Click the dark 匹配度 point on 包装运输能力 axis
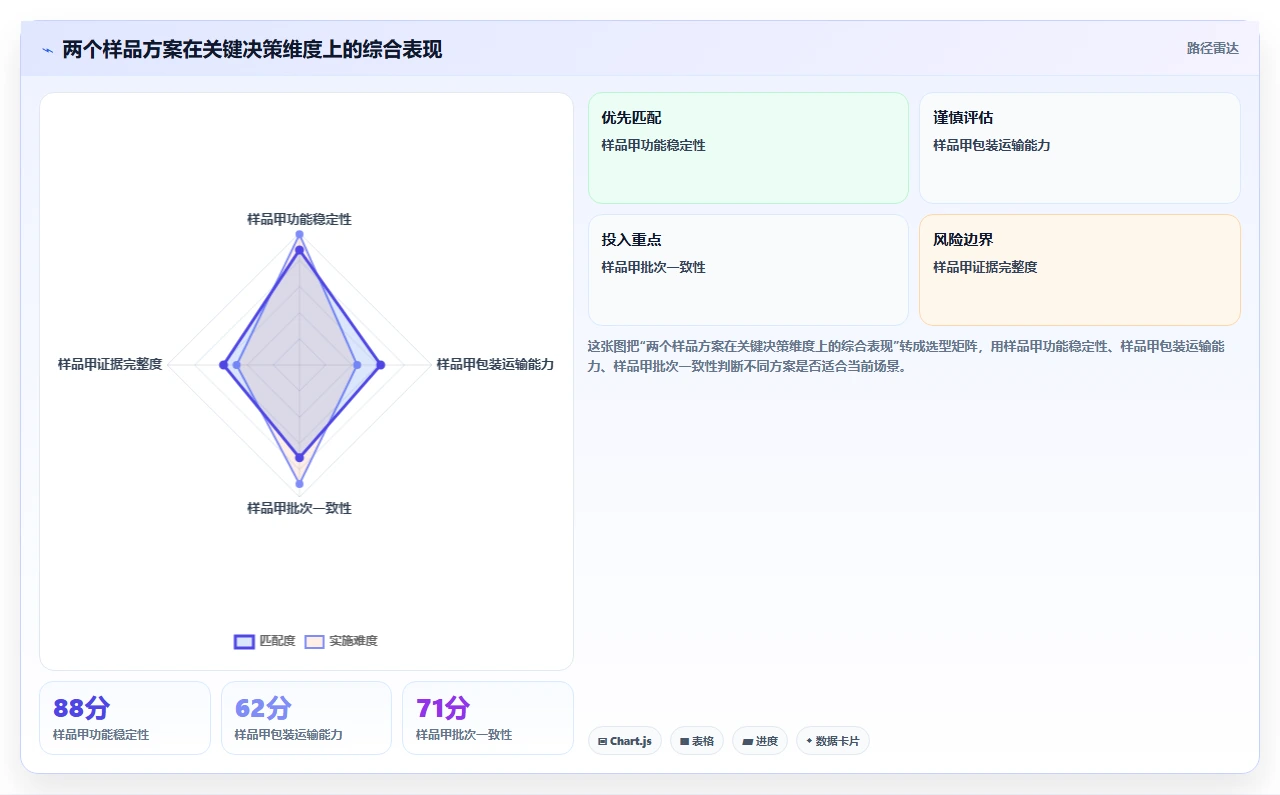The height and width of the screenshot is (795, 1280). pos(380,365)
